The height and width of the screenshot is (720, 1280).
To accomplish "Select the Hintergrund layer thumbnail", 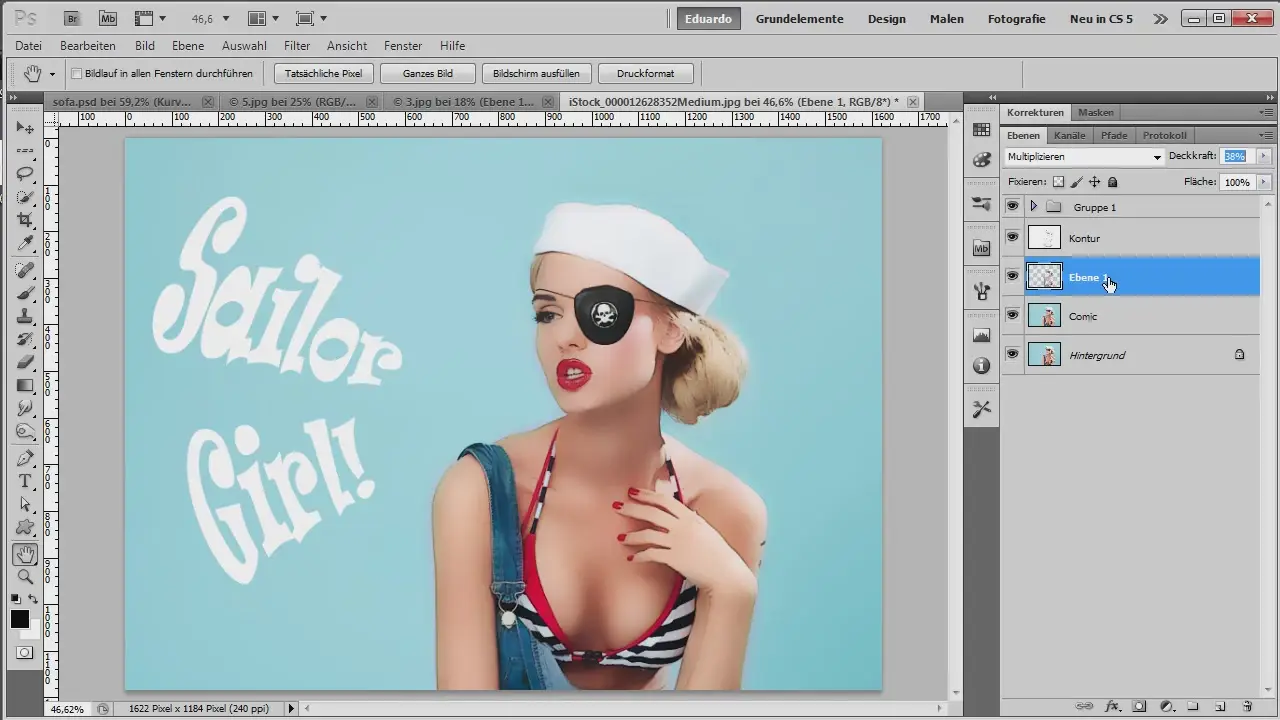I will [x=1044, y=355].
